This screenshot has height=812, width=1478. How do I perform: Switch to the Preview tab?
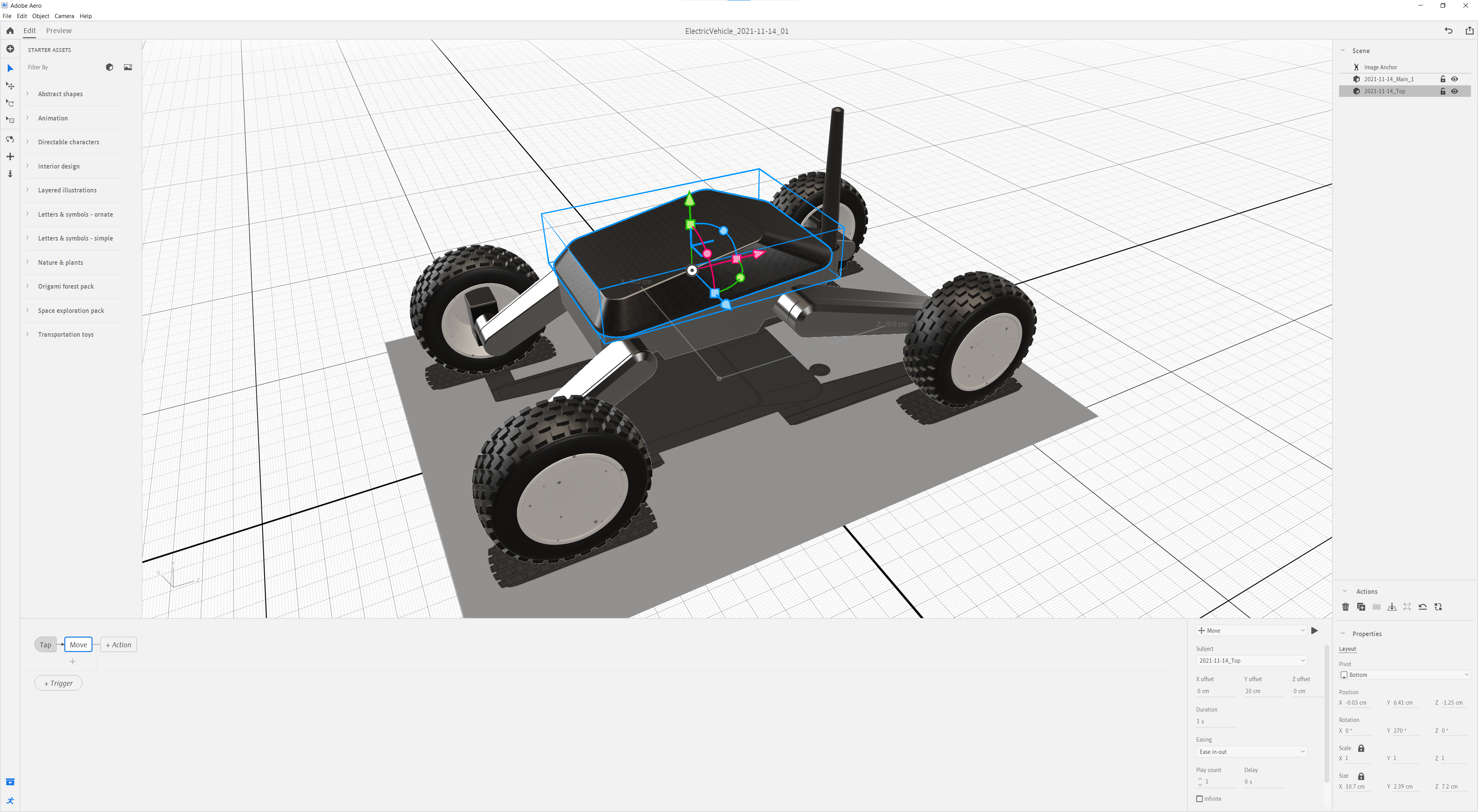coord(59,30)
